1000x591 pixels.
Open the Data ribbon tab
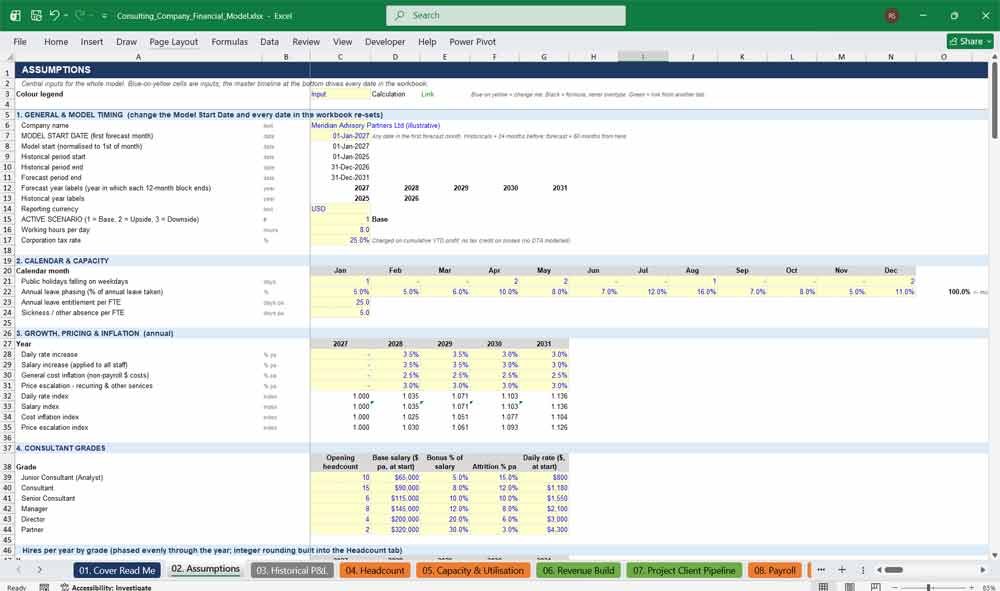coord(269,41)
